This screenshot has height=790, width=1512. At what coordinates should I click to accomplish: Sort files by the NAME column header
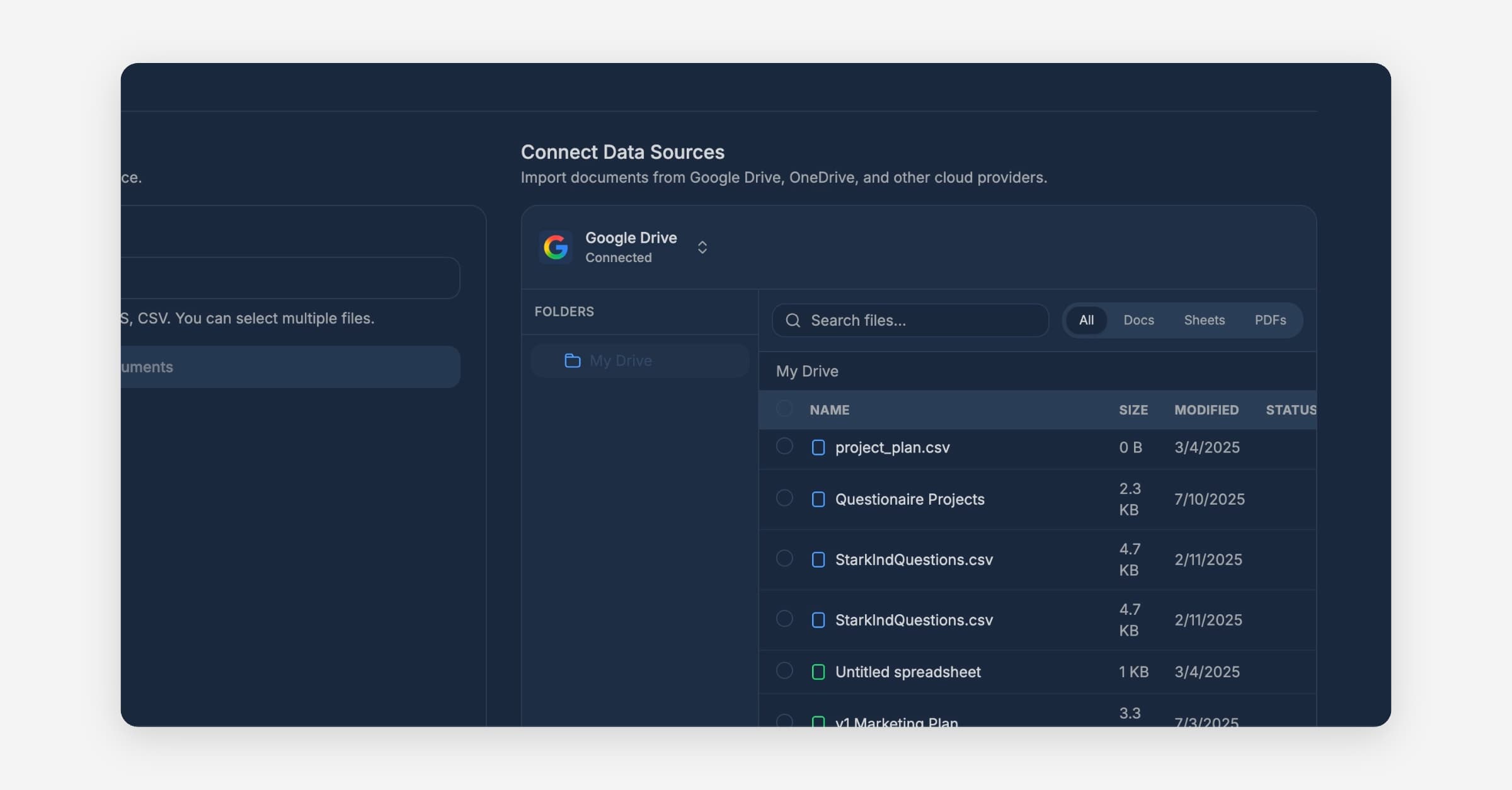(829, 410)
